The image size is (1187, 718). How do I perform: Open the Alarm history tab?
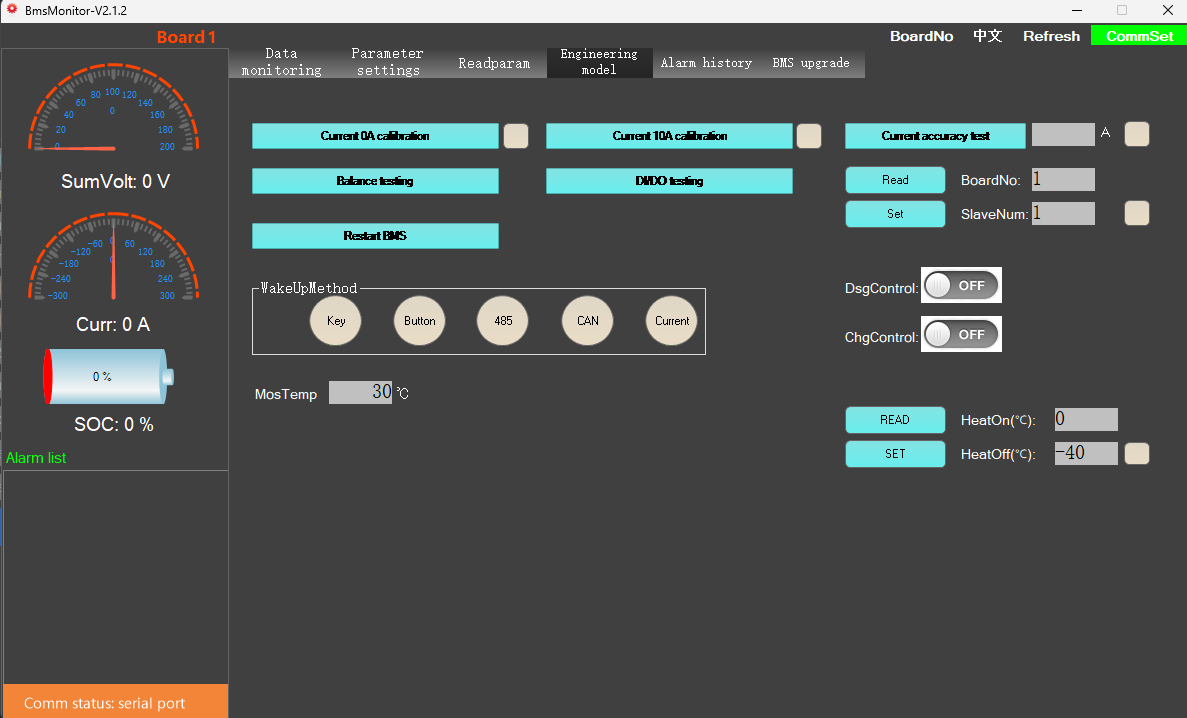(706, 63)
